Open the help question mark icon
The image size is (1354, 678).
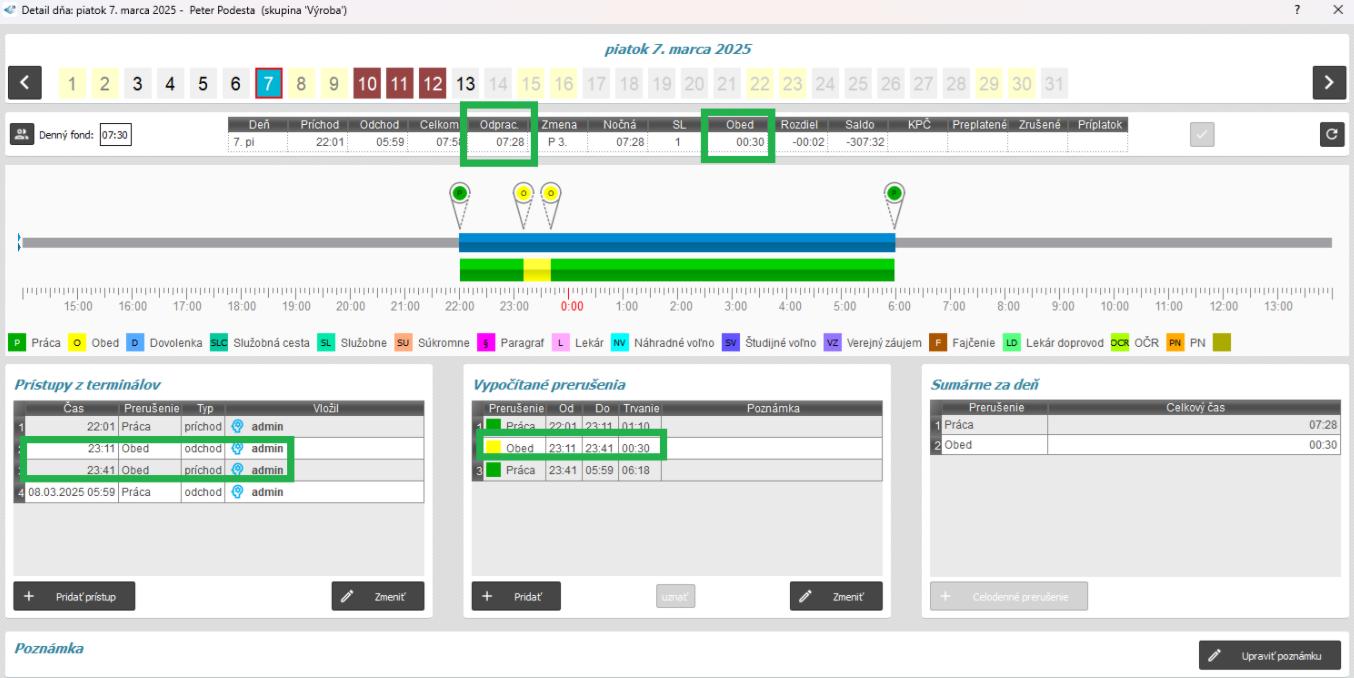point(1298,9)
